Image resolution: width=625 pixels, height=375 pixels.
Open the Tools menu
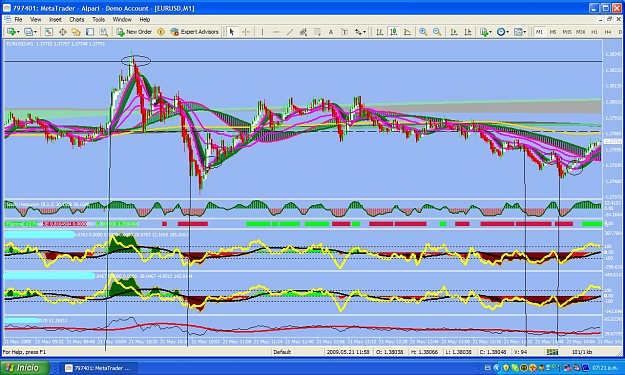click(98, 19)
